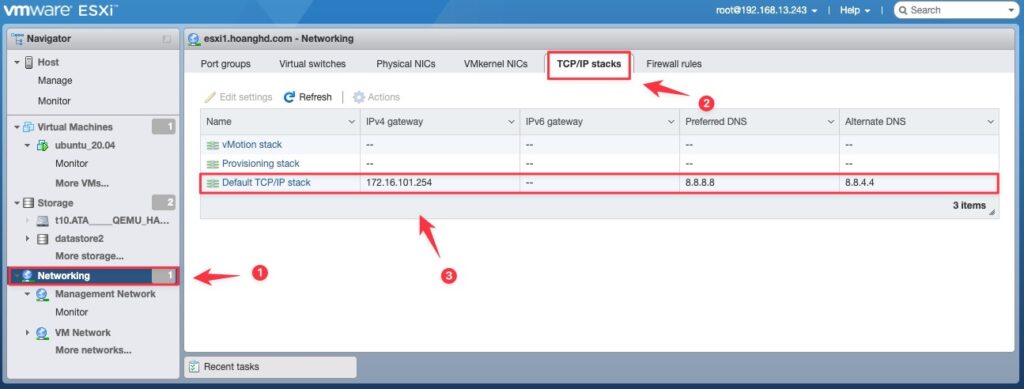Click the 8.8.8.8 preferred DNS cell
The width and height of the screenshot is (1024, 389).
coord(759,183)
